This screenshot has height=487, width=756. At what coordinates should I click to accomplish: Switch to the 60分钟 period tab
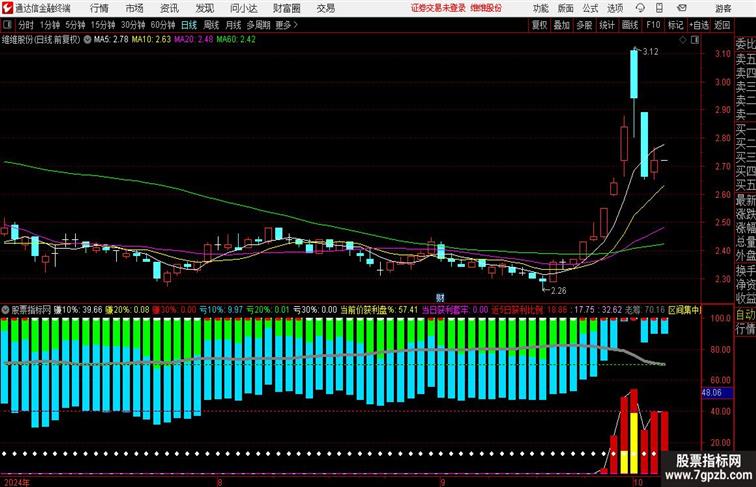tap(163, 25)
